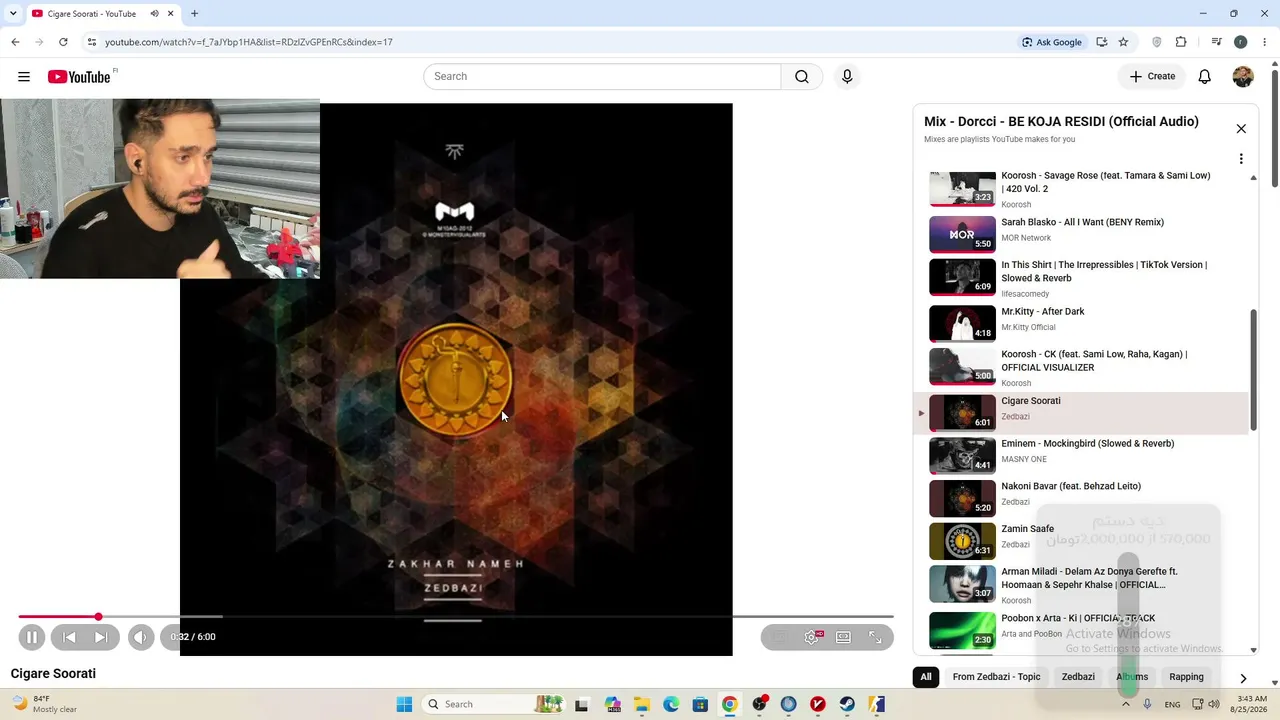Open a new browser tab
The width and height of the screenshot is (1280, 720).
click(x=194, y=14)
